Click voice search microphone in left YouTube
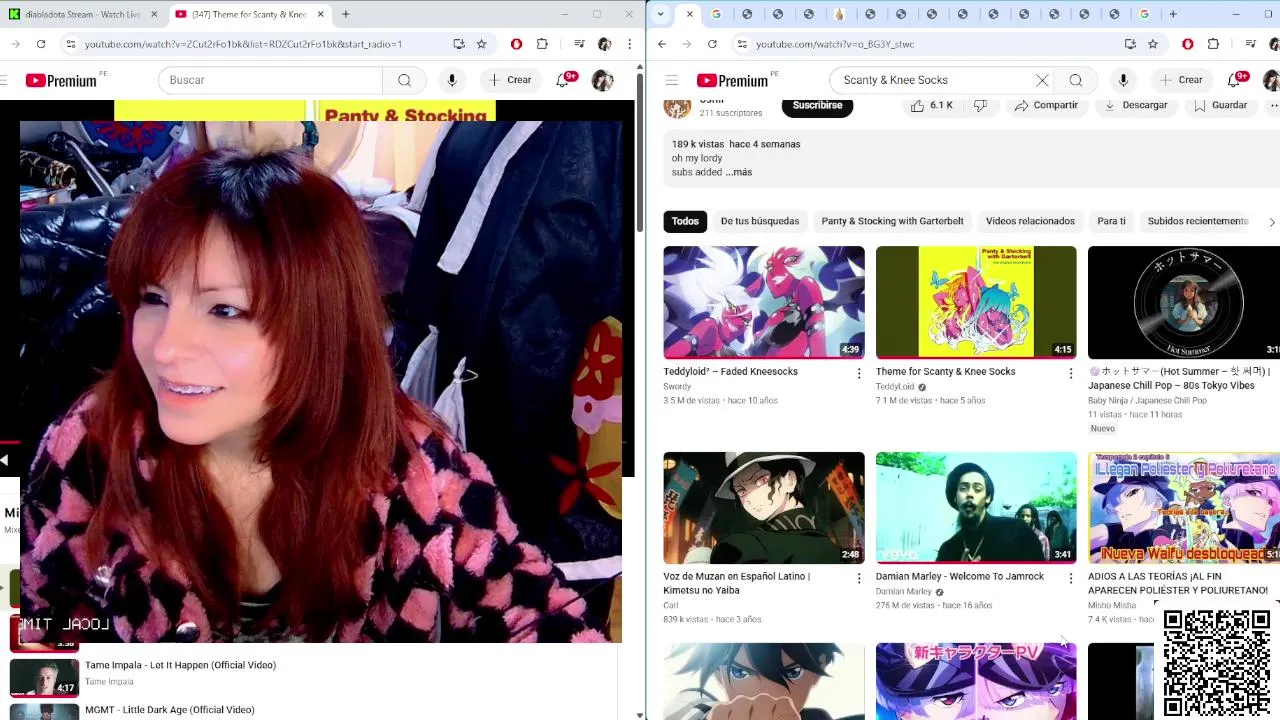The image size is (1280, 720). (452, 80)
